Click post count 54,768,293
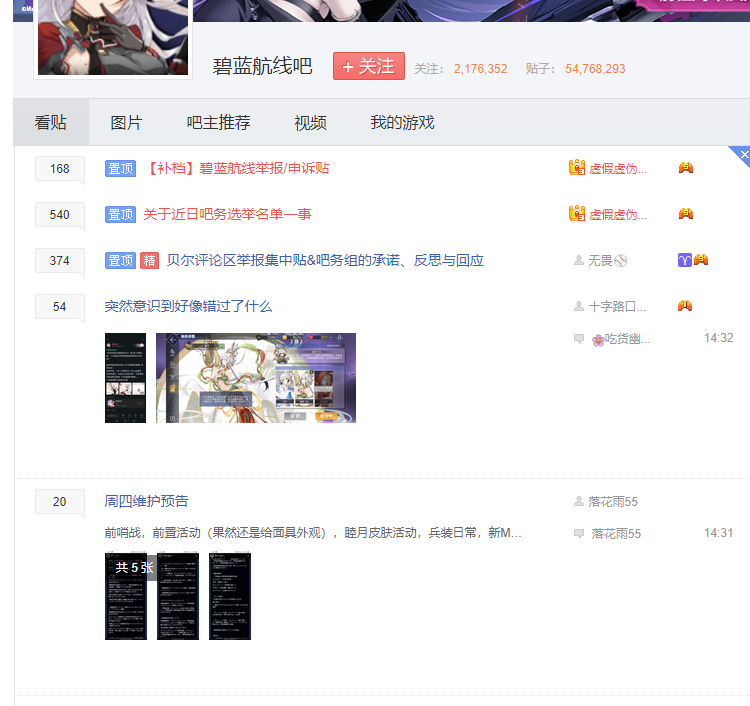Image resolution: width=750 pixels, height=706 pixels. pyautogui.click(x=596, y=69)
